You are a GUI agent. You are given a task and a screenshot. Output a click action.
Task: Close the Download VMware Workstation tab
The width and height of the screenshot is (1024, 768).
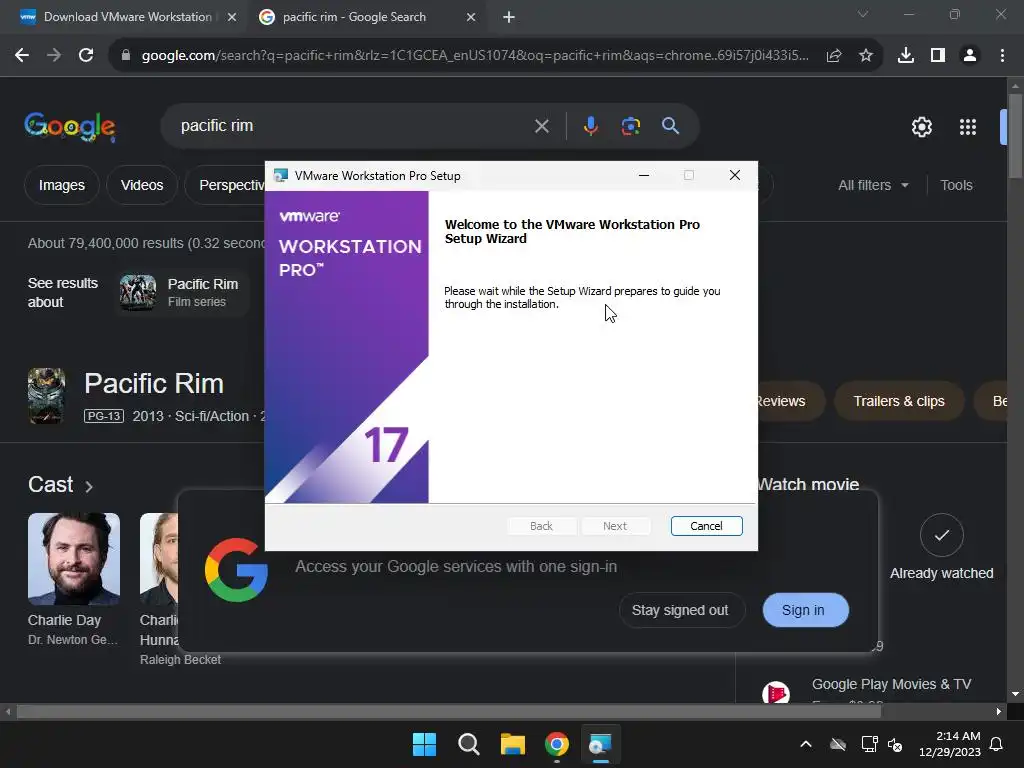click(x=231, y=17)
